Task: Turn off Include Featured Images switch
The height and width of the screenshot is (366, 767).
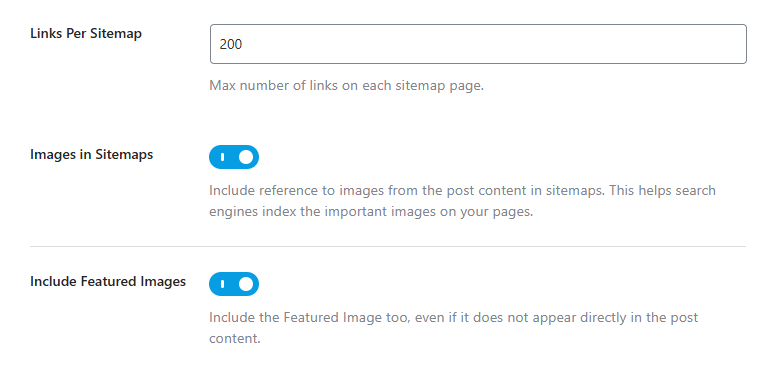Action: 234,284
